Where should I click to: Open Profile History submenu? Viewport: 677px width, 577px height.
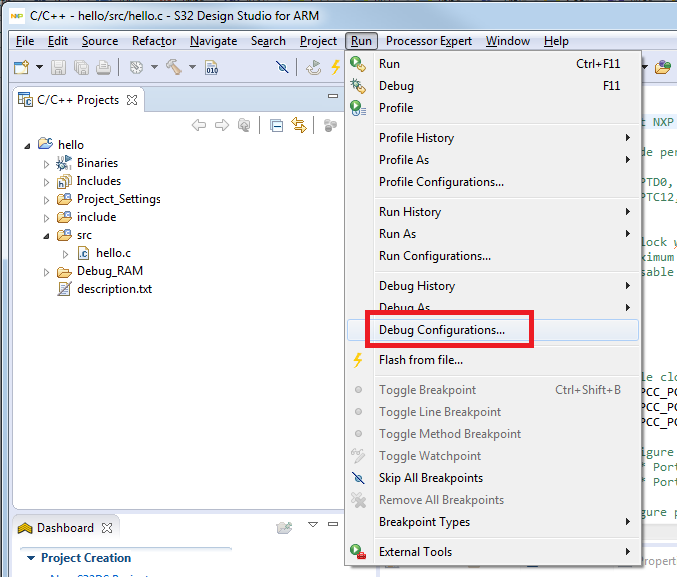tap(492, 138)
